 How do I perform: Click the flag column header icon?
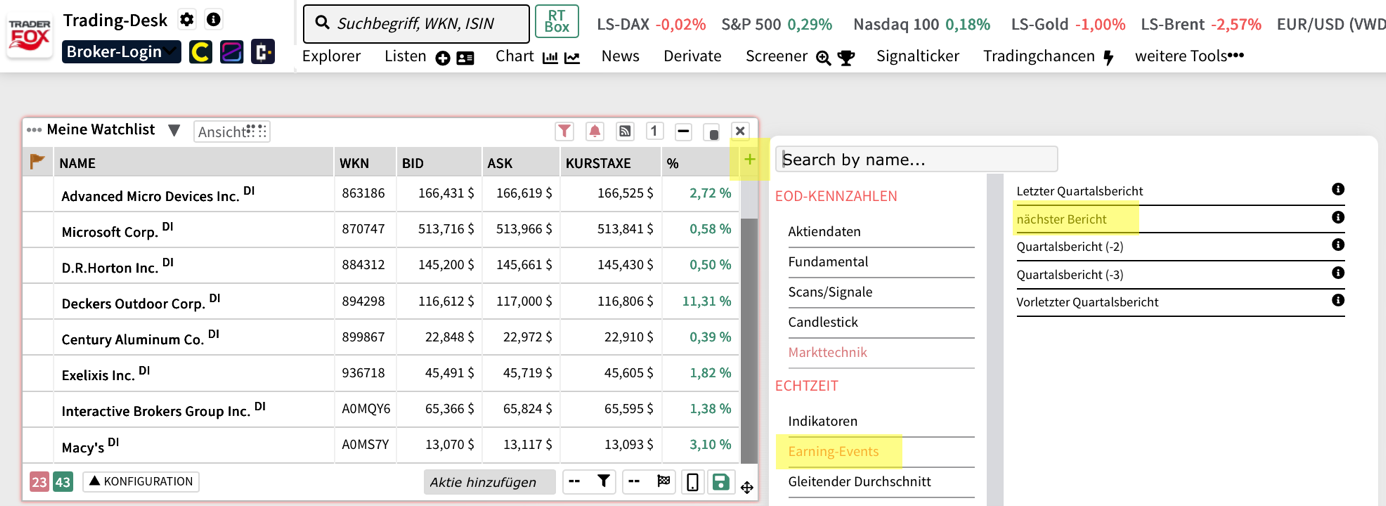(37, 162)
